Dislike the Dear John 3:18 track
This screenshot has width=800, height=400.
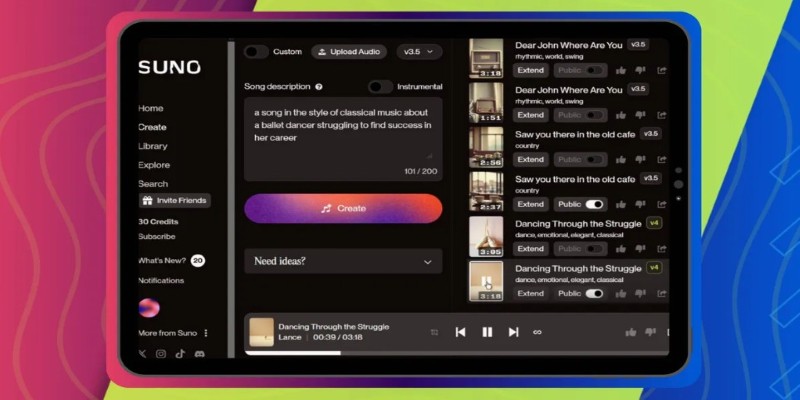coord(640,70)
